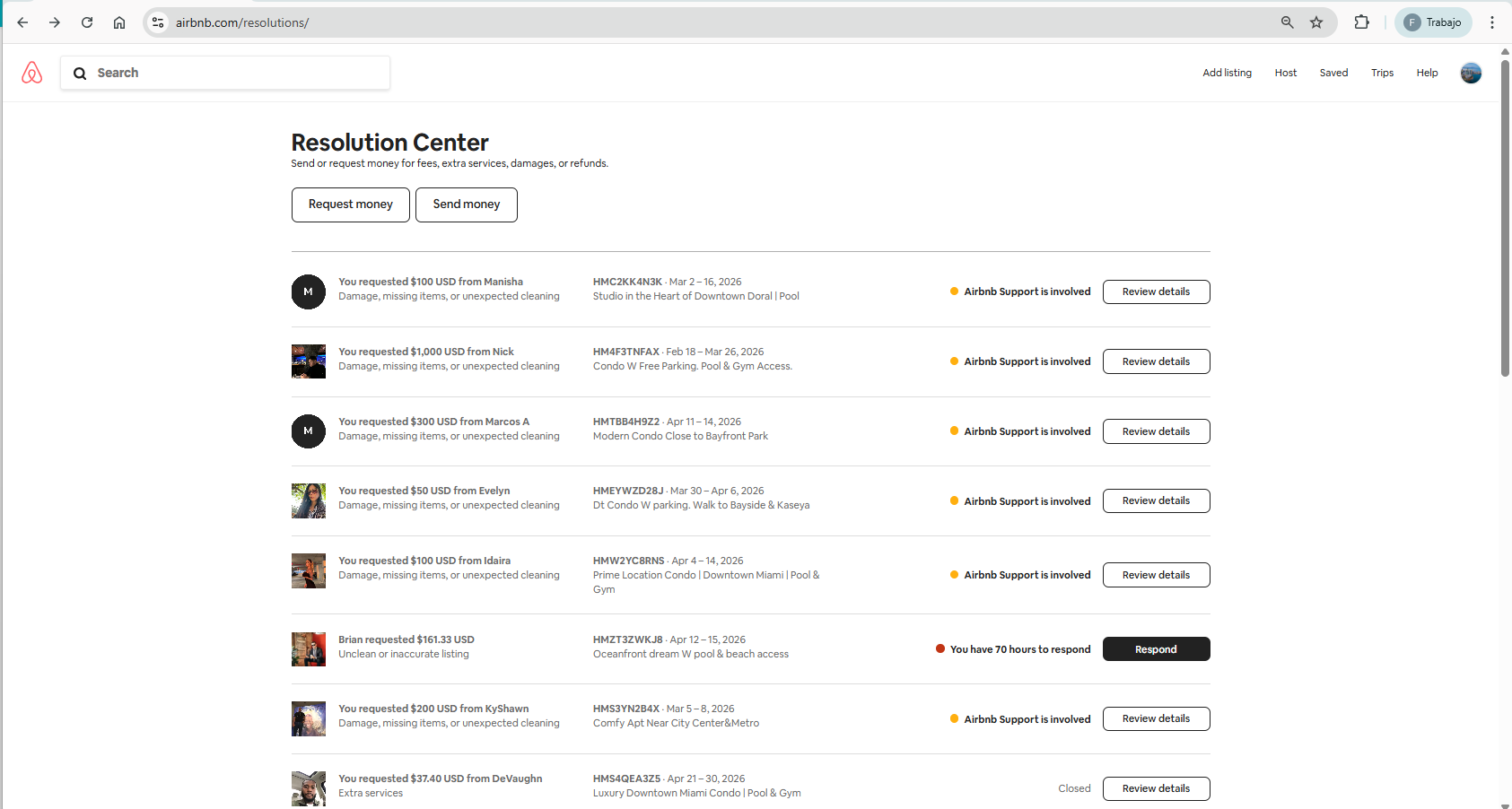Open the Trips menu item

coord(1382,73)
